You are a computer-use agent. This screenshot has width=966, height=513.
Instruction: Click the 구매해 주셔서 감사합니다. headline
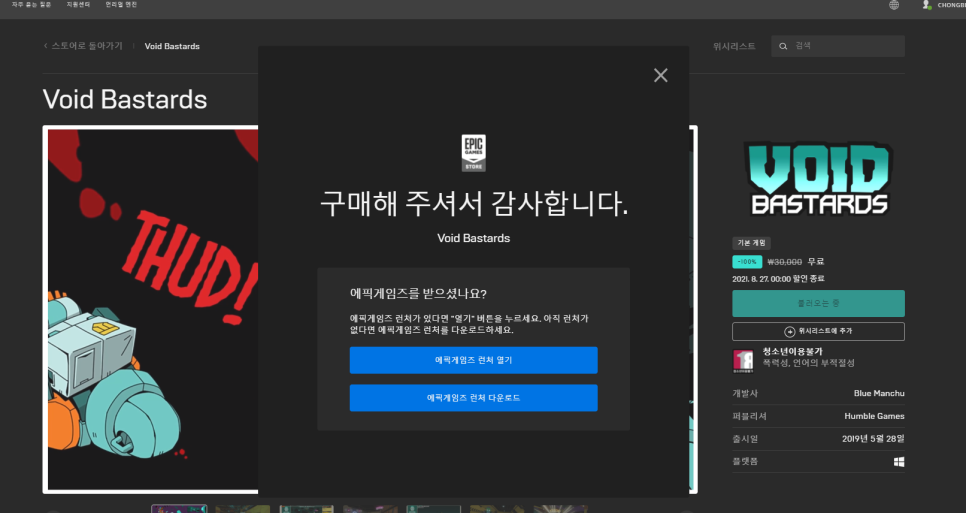pyautogui.click(x=474, y=204)
